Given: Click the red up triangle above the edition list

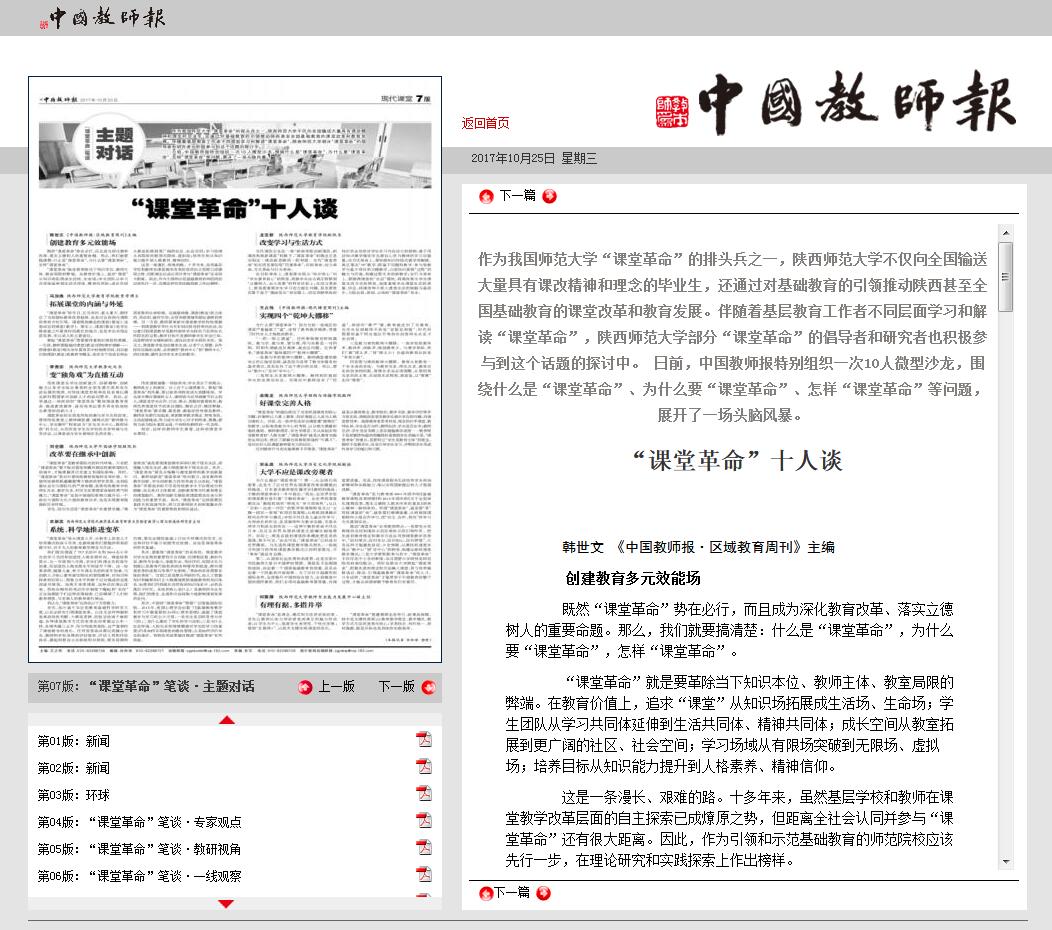Looking at the screenshot, I should tap(227, 720).
